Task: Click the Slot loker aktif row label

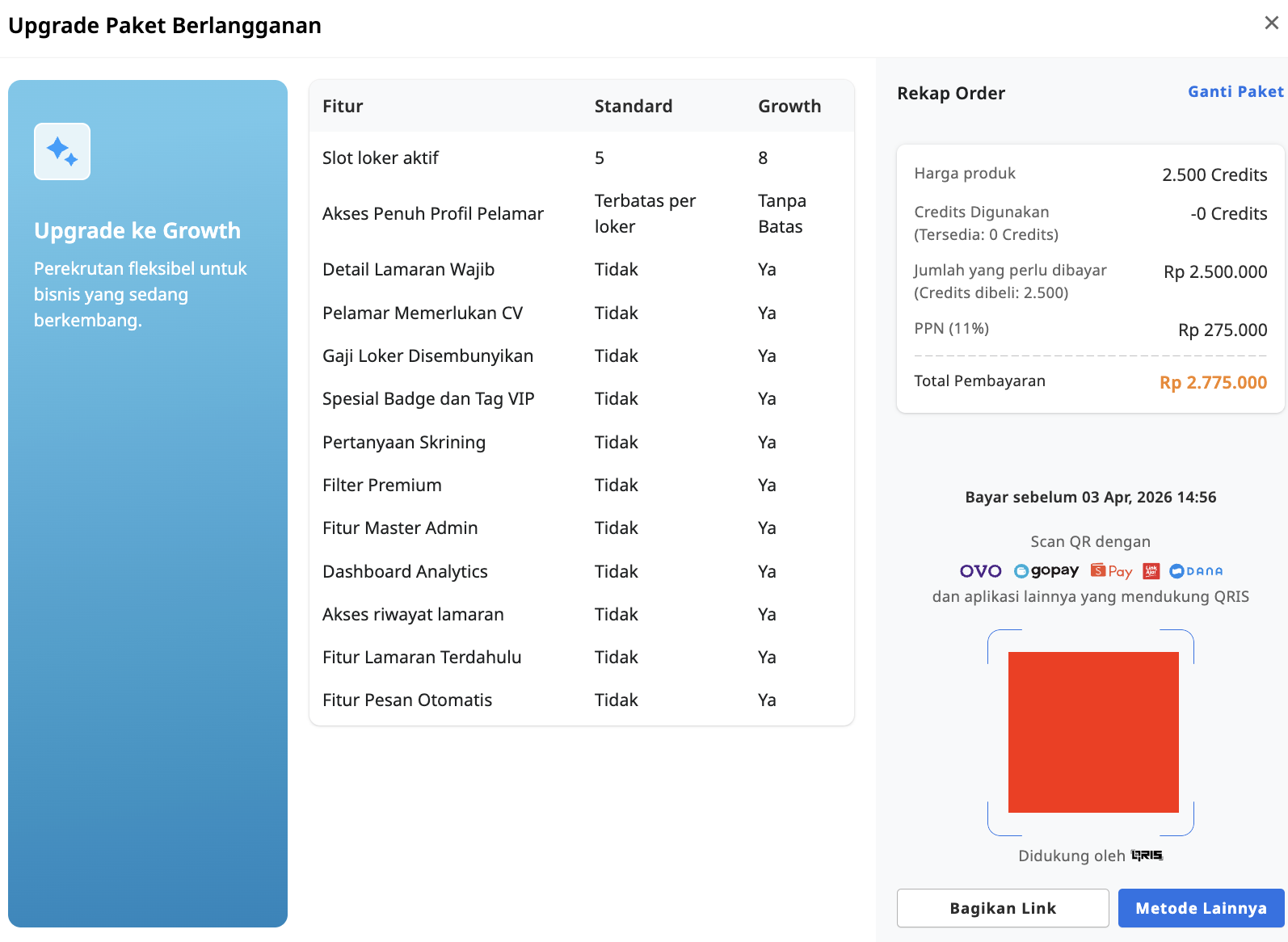Action: [x=381, y=158]
